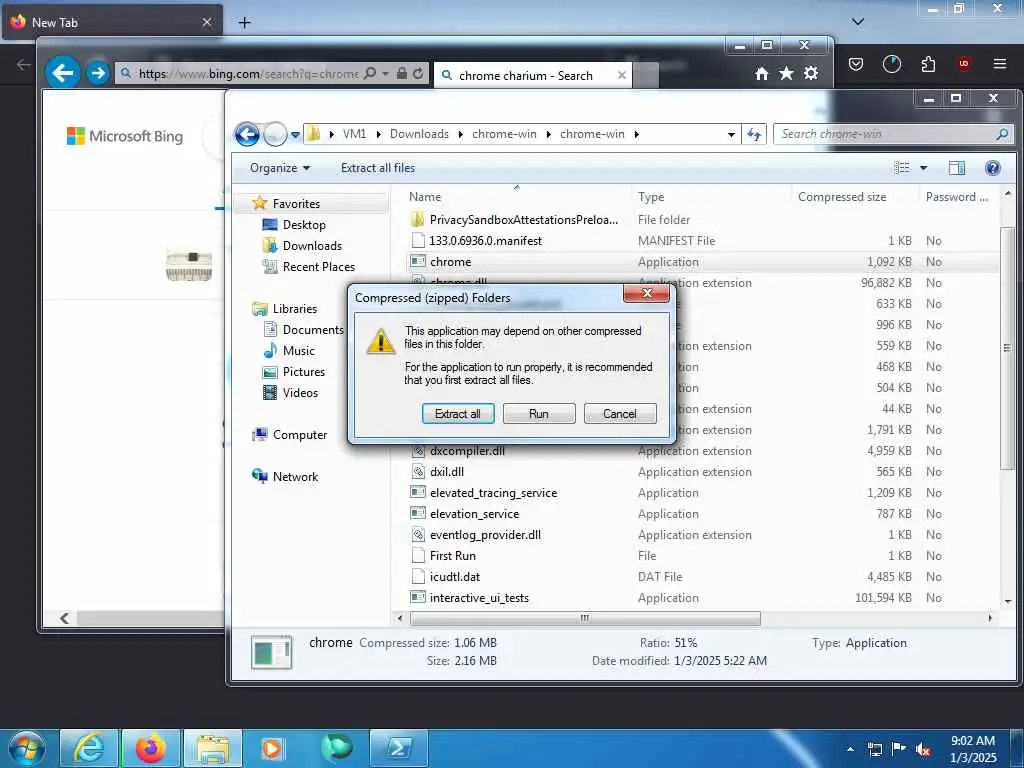Click Downloads in the address breadcrumb
Image resolution: width=1024 pixels, height=768 pixels.
pyautogui.click(x=419, y=134)
